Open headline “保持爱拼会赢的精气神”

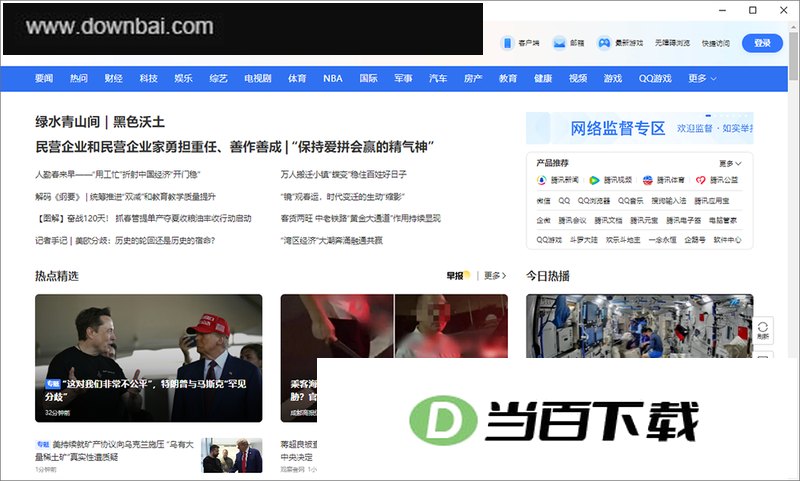coord(363,147)
